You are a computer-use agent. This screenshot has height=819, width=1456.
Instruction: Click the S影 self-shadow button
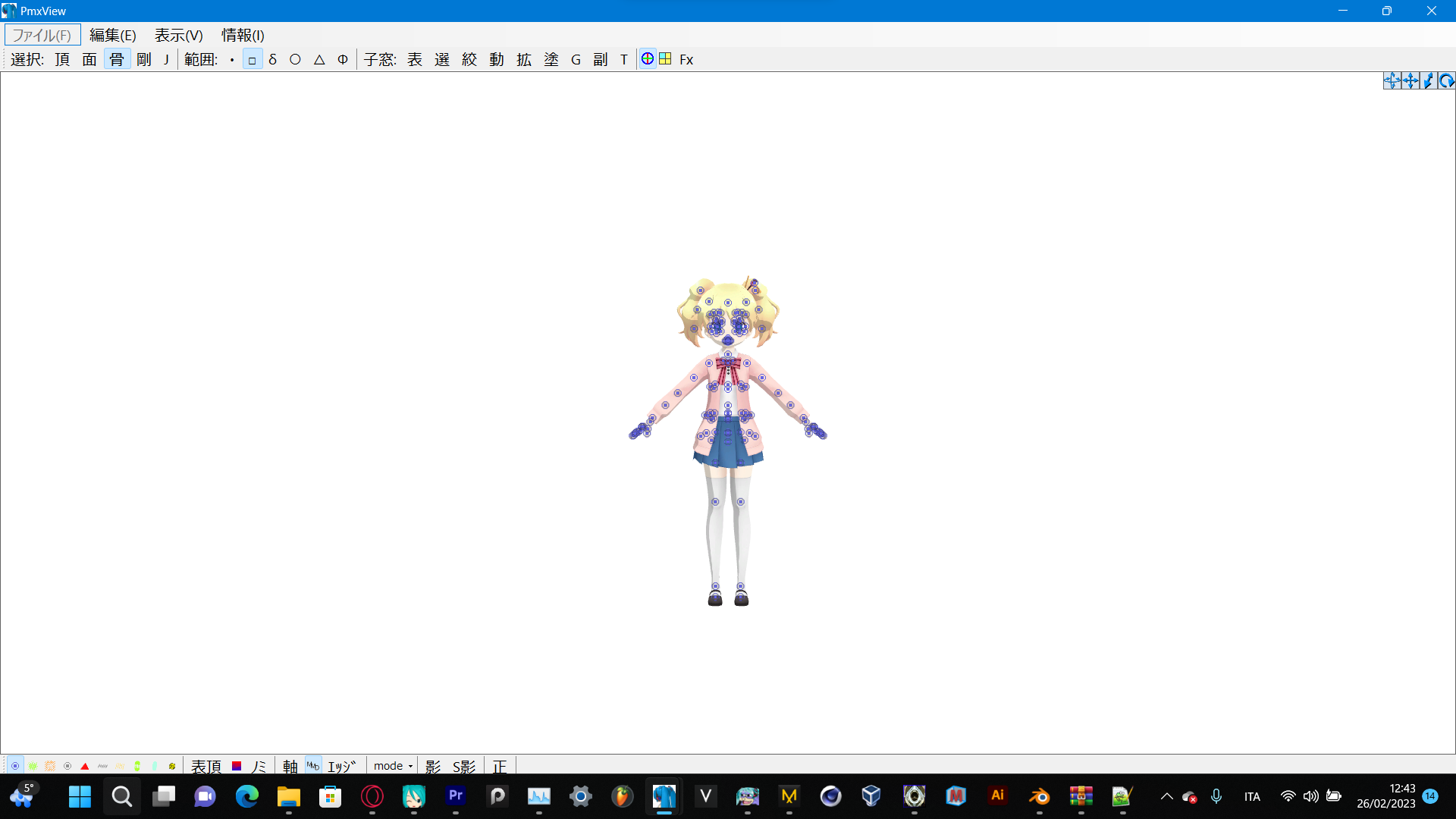463,766
